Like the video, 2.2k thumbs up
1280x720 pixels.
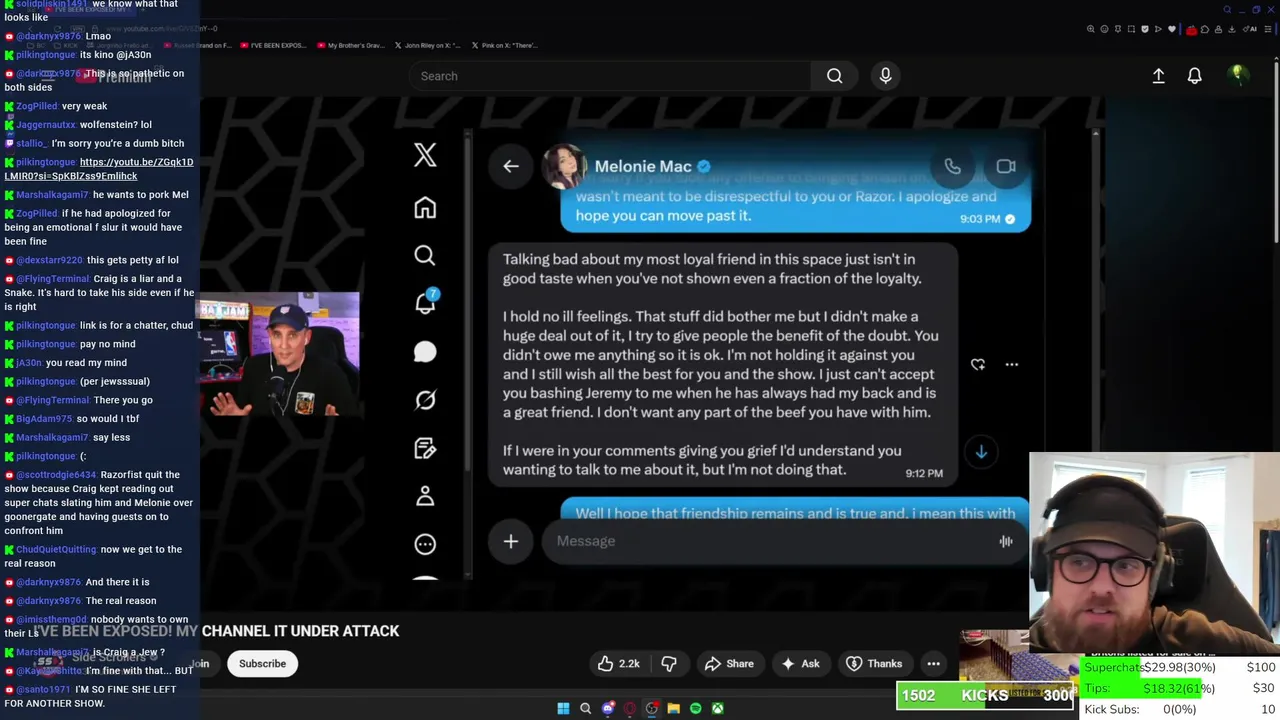pyautogui.click(x=618, y=664)
